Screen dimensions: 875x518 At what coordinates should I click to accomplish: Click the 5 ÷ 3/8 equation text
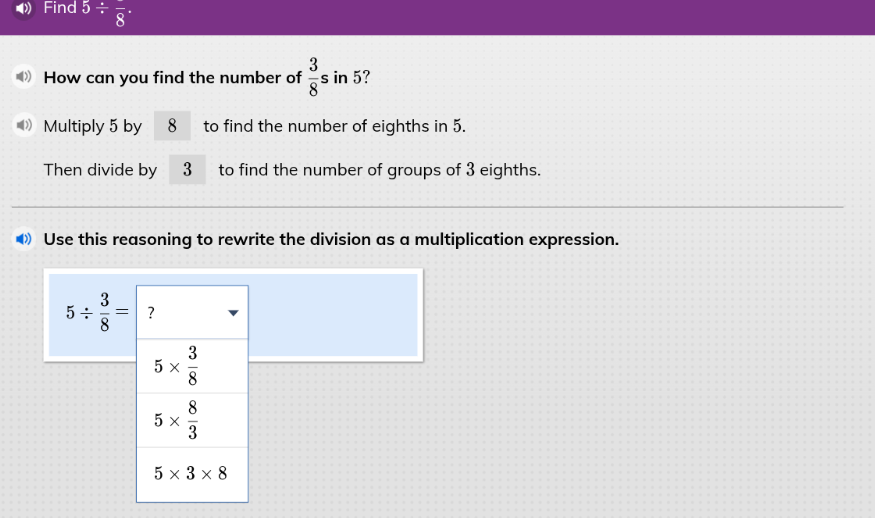(x=97, y=313)
